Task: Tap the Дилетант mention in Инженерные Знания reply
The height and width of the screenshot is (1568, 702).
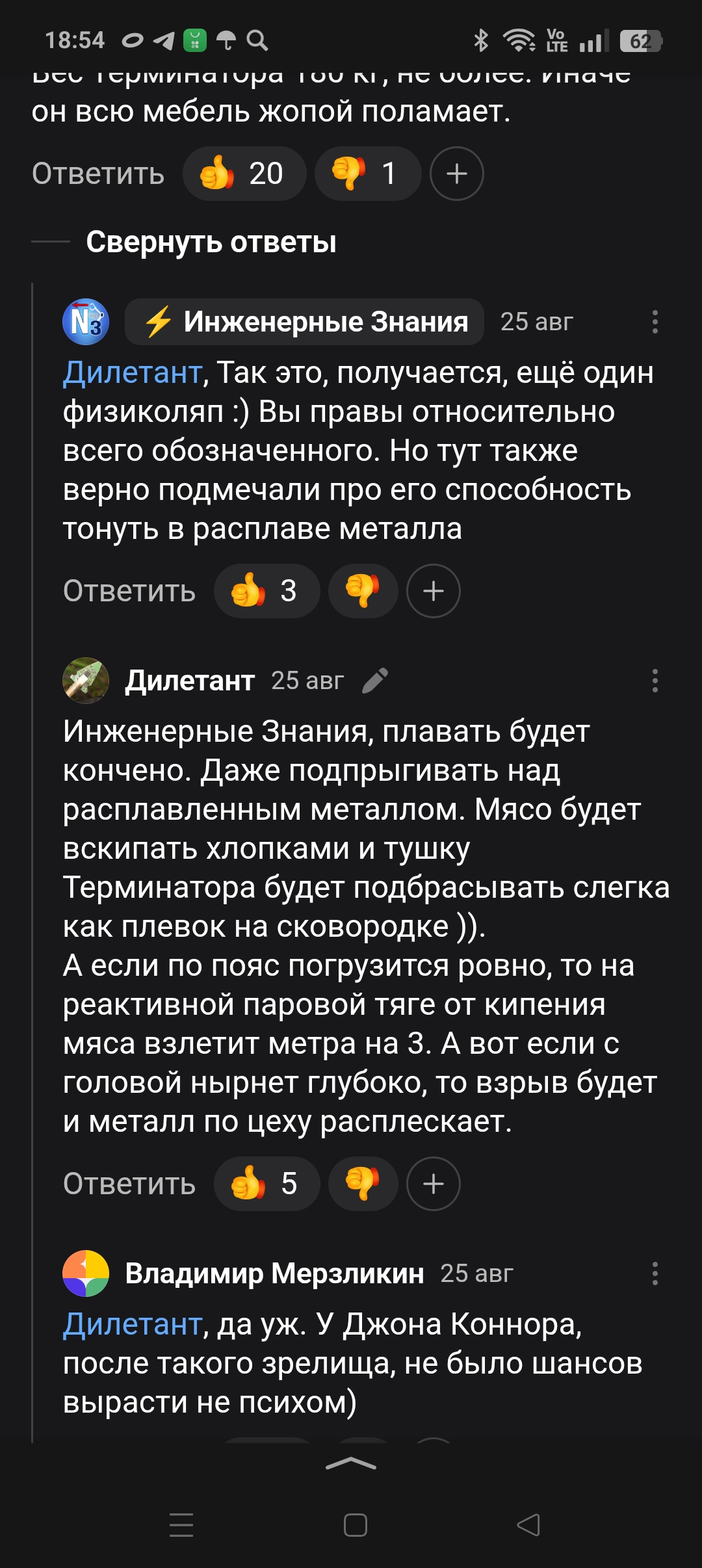Action: (133, 373)
